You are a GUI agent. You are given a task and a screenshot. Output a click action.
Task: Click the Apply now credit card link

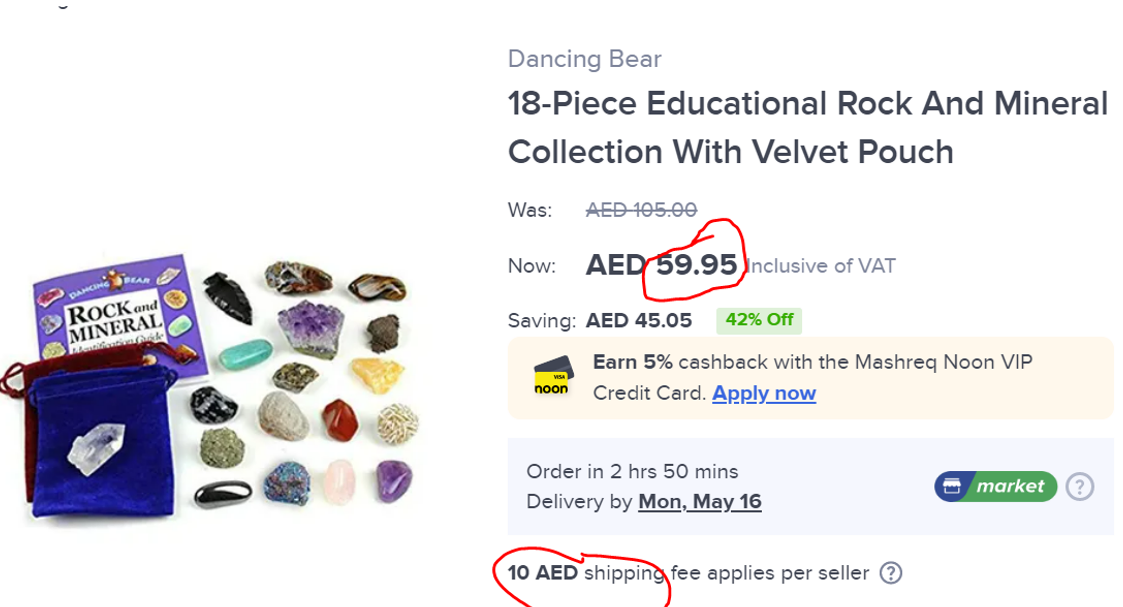point(764,393)
